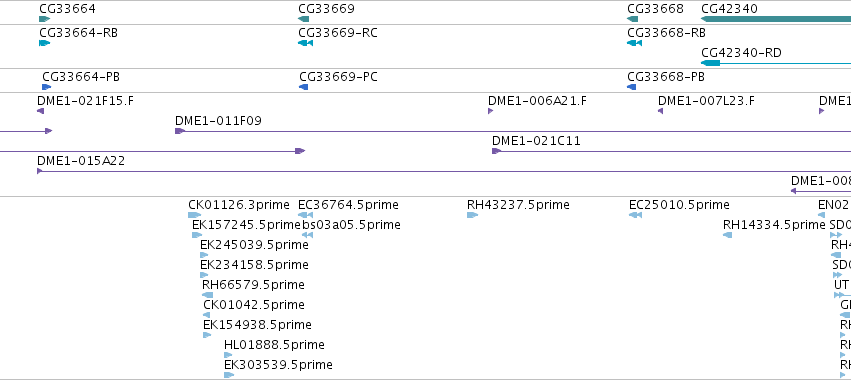Open the DME1-011F09 clone label

pyautogui.click(x=218, y=121)
